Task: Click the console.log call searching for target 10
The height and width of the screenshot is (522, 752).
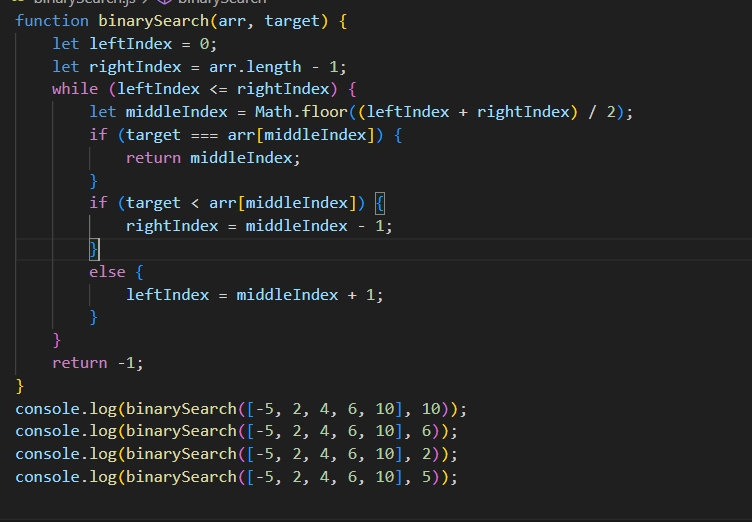Action: pyautogui.click(x=241, y=409)
